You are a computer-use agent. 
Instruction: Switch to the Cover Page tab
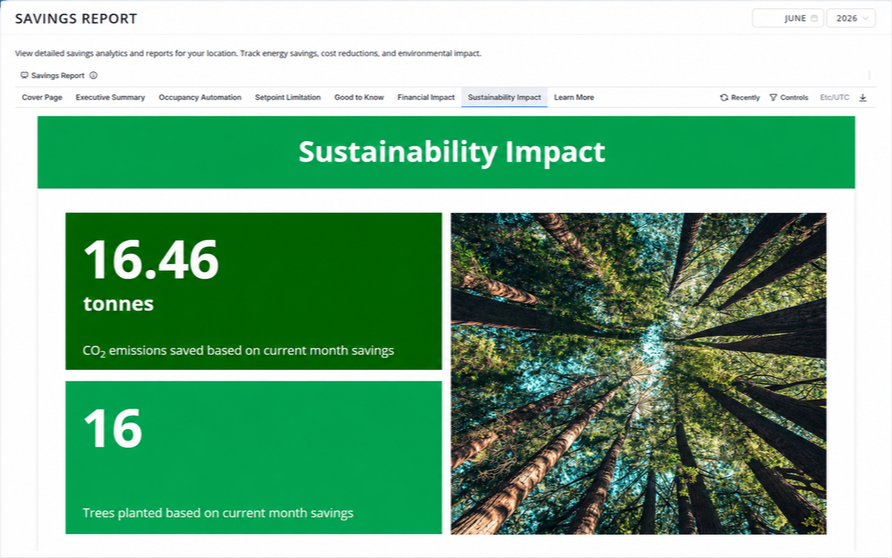(42, 97)
